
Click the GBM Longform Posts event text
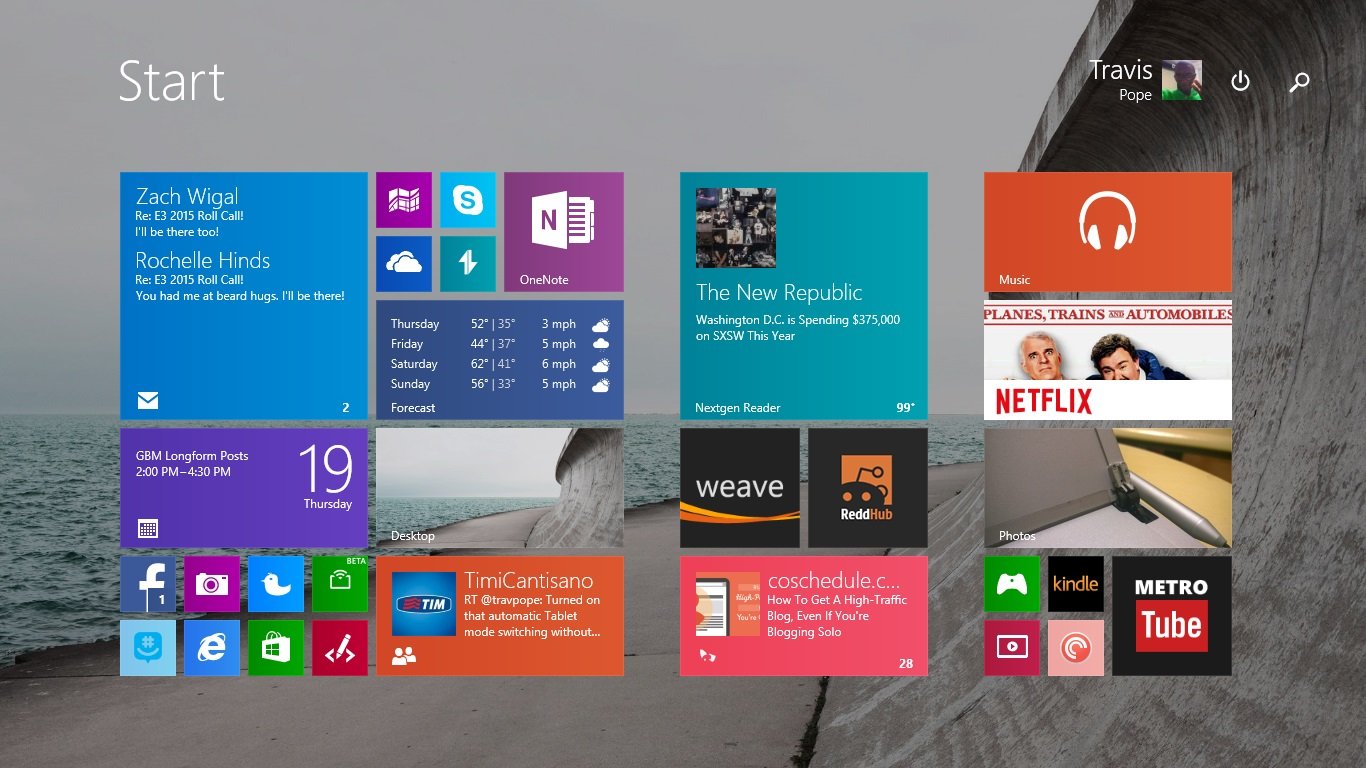pyautogui.click(x=192, y=456)
